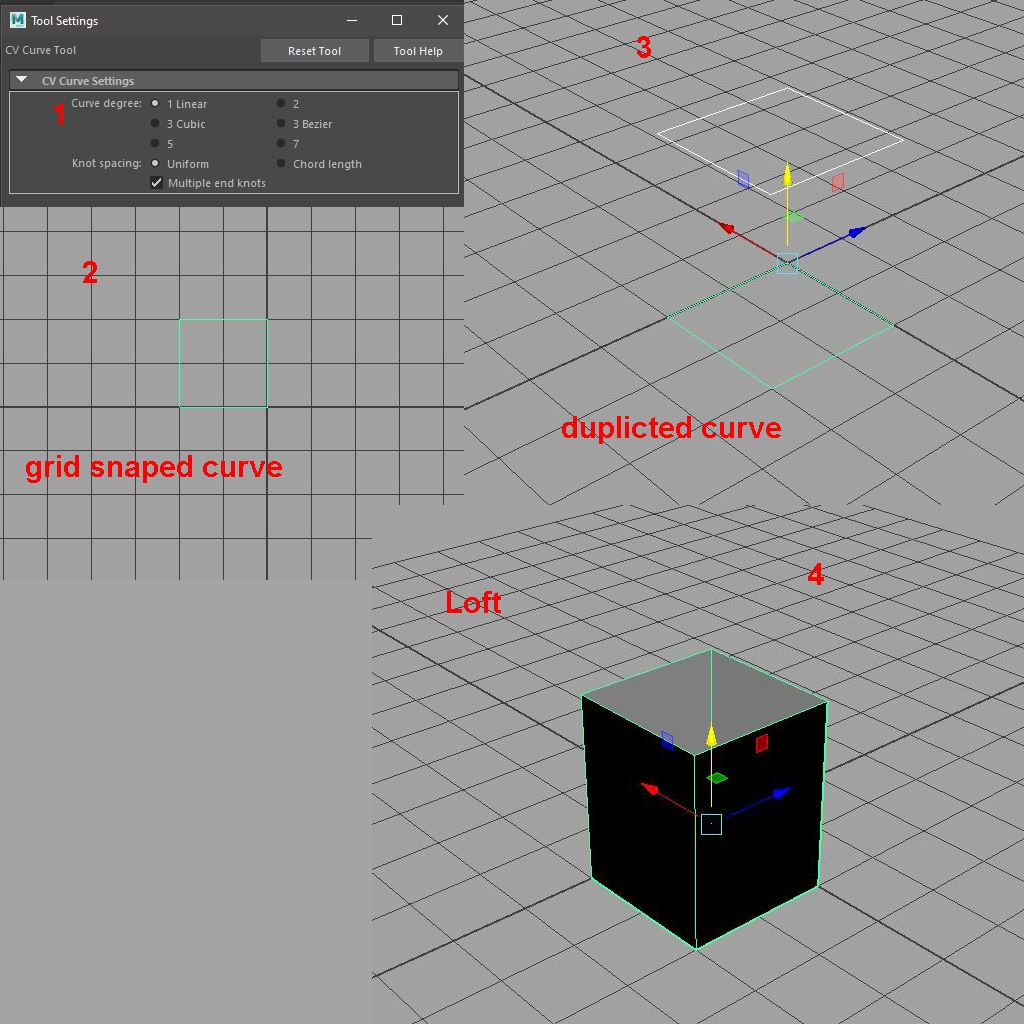Click the Reset Tool button

click(314, 50)
